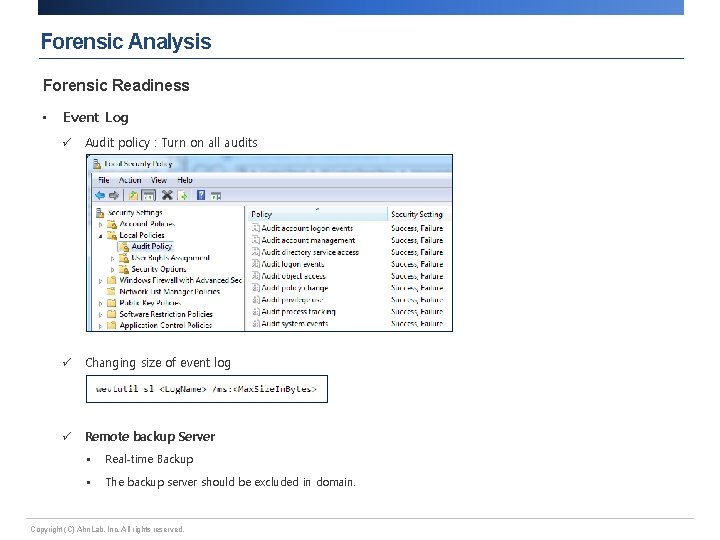Click the Public Key Policies folder icon
720x540 pixels.
click(112, 303)
